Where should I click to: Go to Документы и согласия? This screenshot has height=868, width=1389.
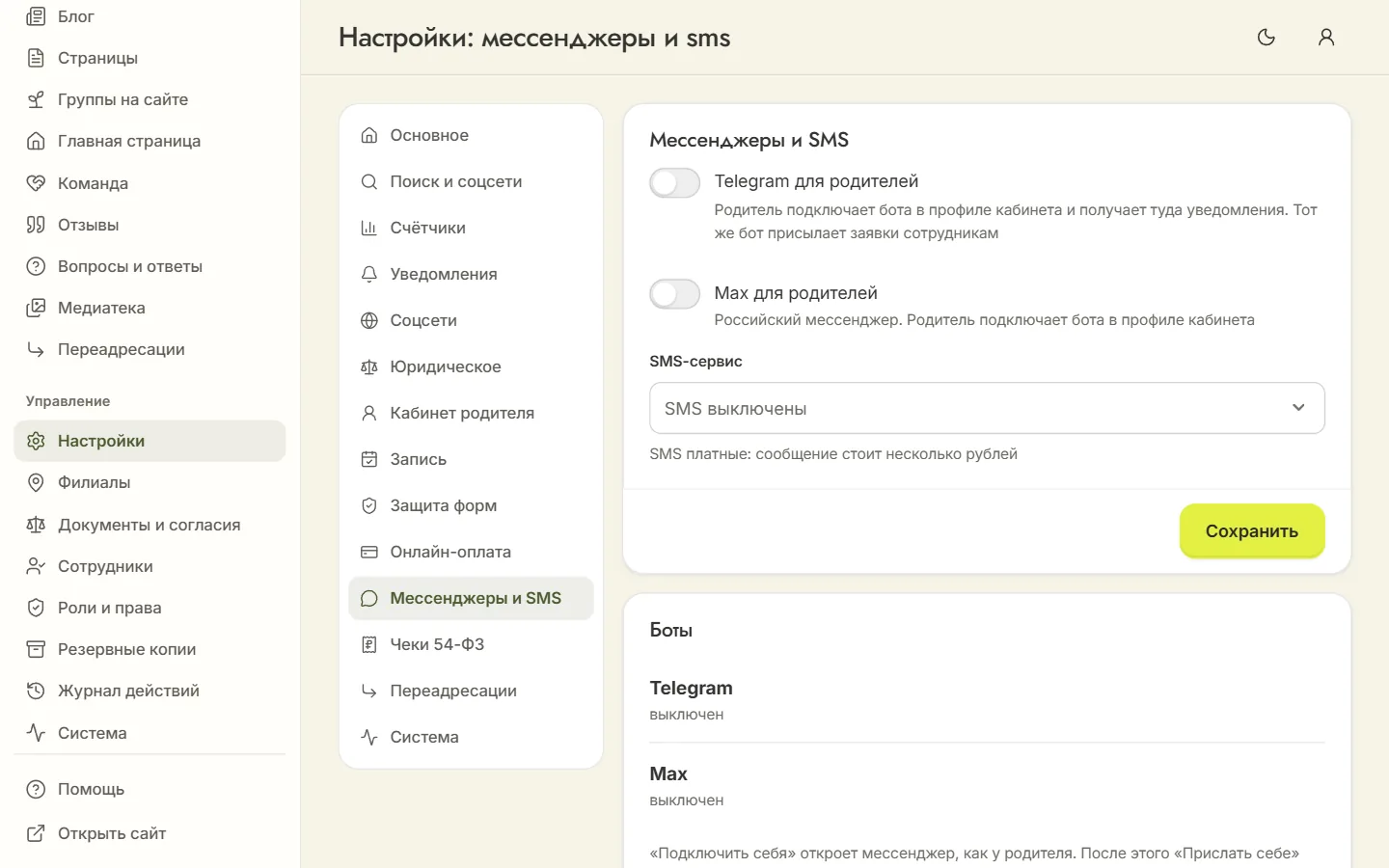tap(150, 525)
